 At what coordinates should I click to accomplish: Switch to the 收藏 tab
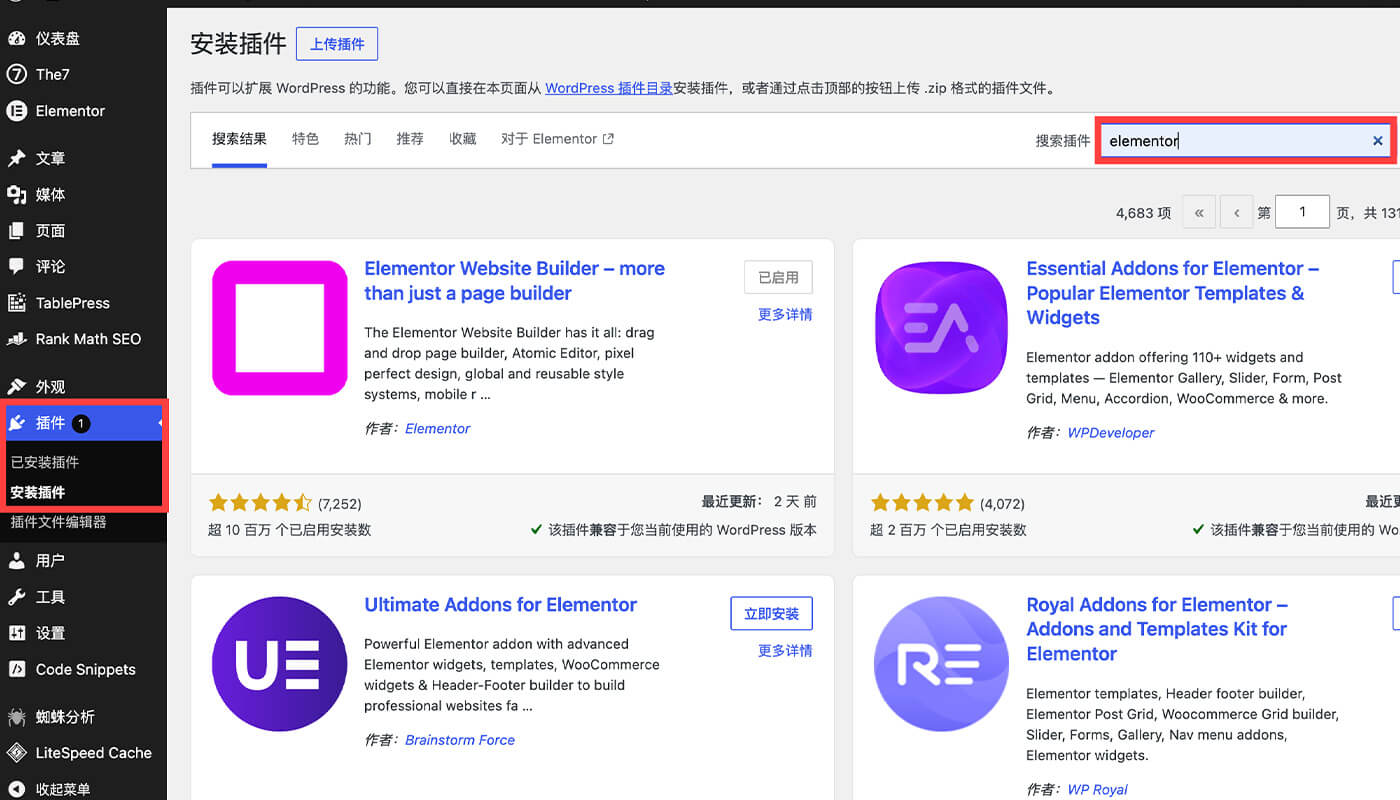coord(463,139)
